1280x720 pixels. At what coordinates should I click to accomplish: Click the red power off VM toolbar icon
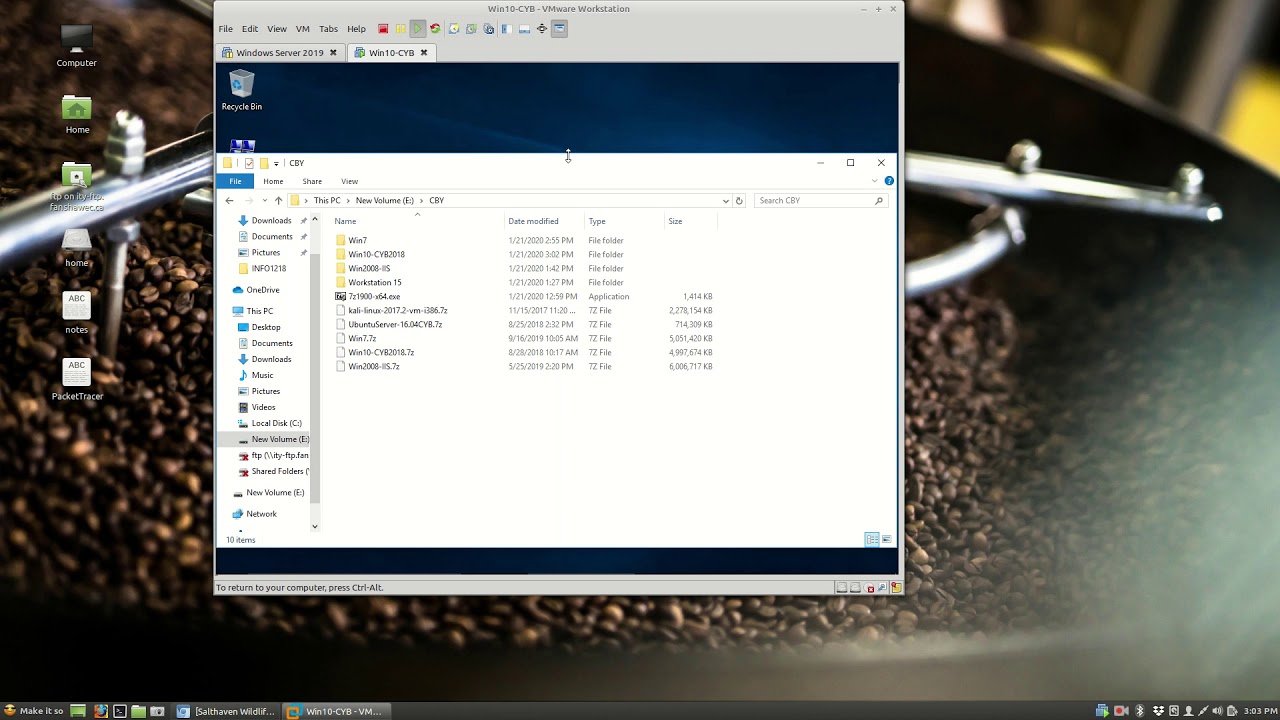pos(383,29)
